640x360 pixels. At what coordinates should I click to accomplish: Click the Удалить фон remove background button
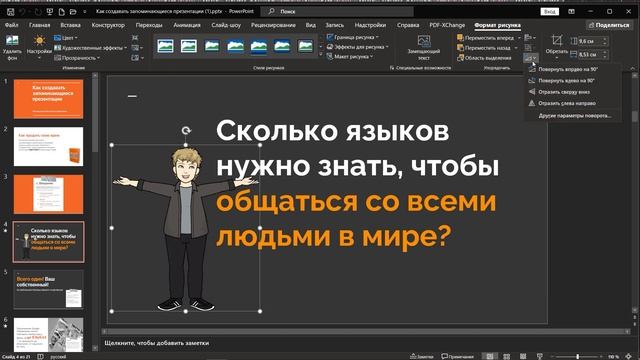point(12,47)
